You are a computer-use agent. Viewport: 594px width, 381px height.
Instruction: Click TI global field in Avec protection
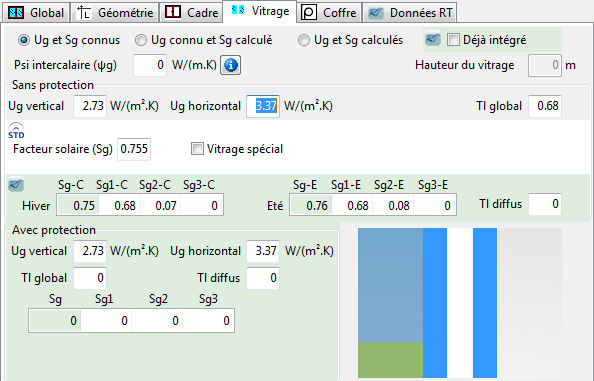click(90, 278)
